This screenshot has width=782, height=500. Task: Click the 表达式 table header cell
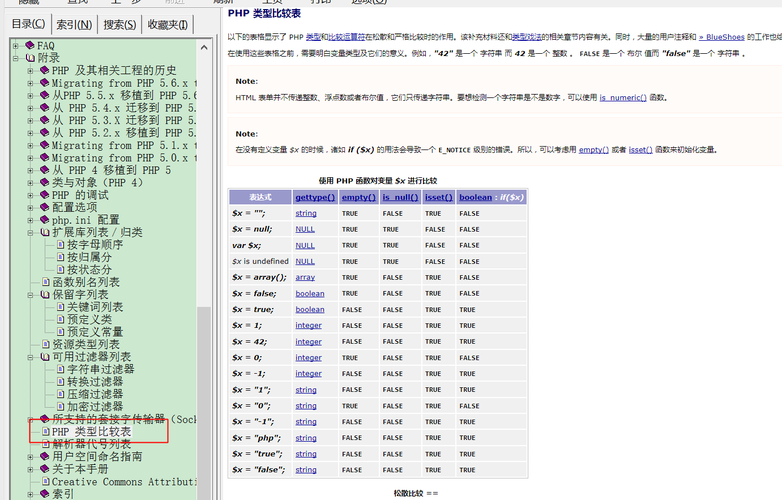click(260, 197)
